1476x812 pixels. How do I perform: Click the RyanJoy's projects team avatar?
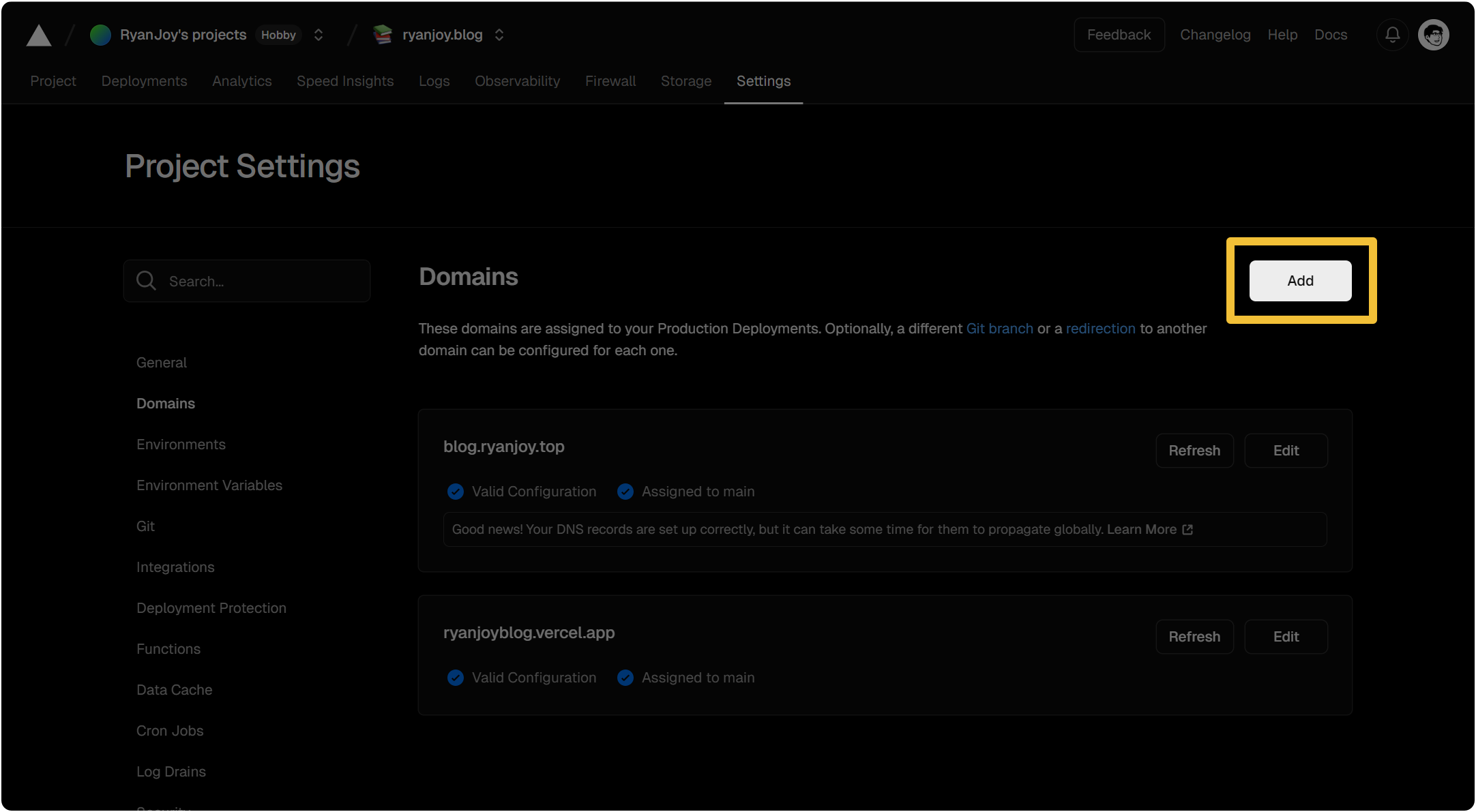point(100,35)
